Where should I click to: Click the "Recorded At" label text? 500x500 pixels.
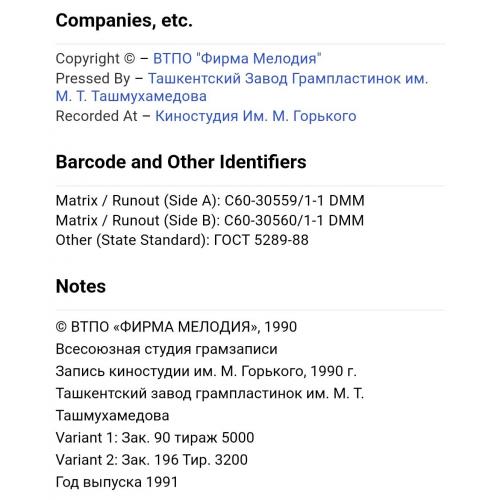pyautogui.click(x=96, y=116)
